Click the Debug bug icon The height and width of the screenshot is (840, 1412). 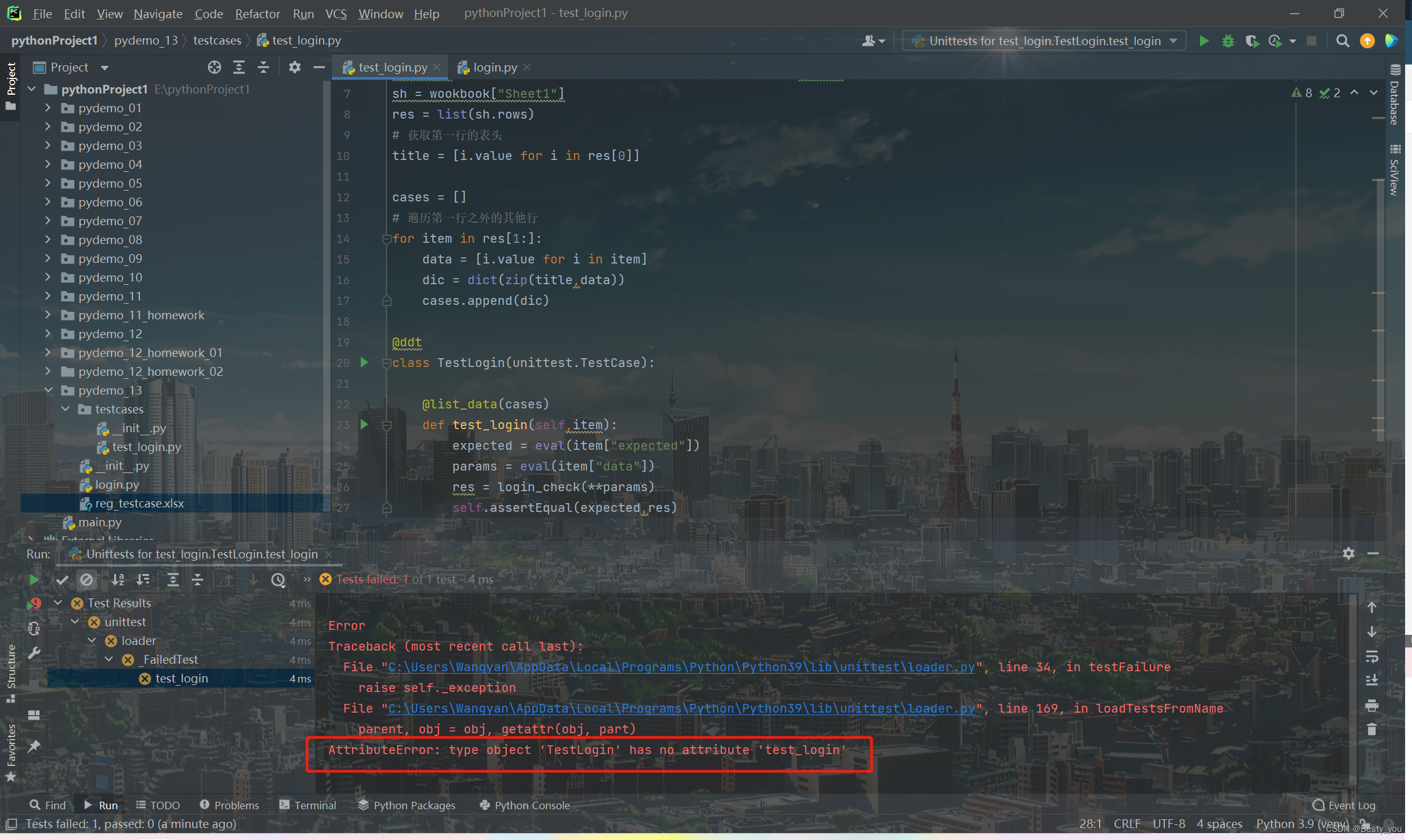pyautogui.click(x=1228, y=41)
